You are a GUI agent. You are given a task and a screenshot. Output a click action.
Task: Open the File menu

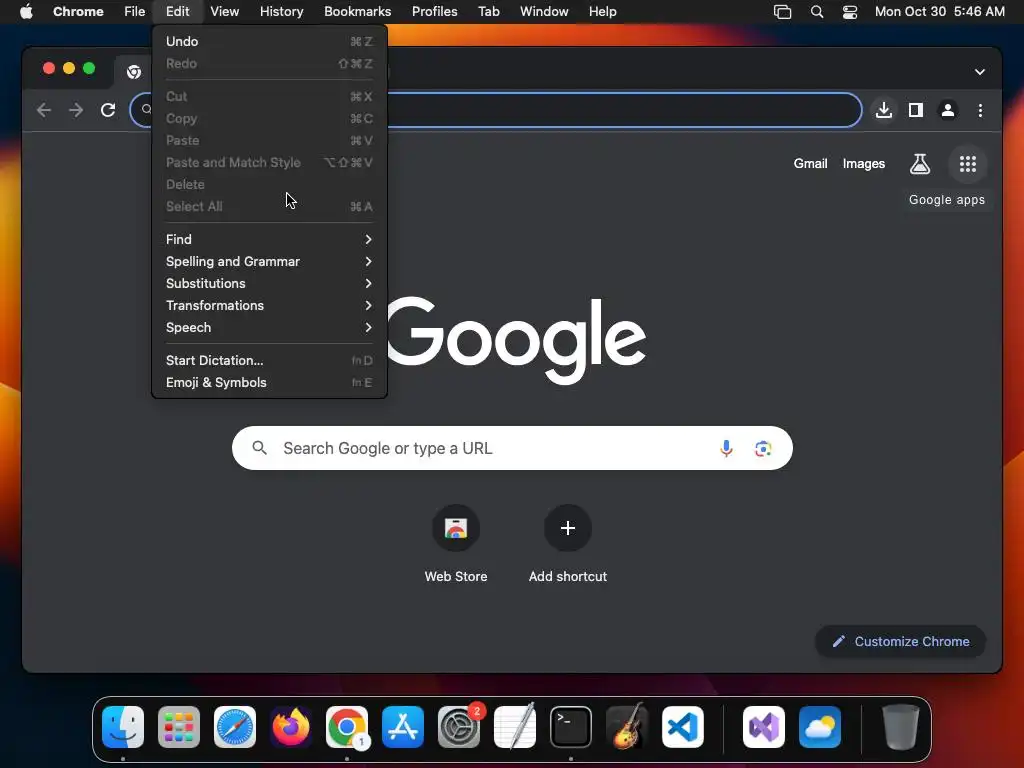135,12
